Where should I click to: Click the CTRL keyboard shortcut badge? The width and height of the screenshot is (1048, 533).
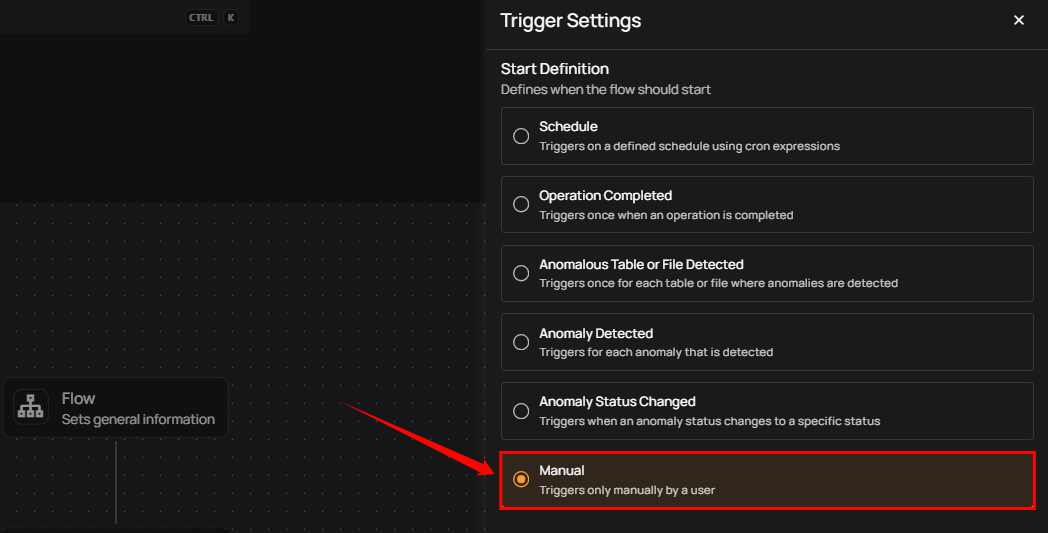pyautogui.click(x=201, y=17)
